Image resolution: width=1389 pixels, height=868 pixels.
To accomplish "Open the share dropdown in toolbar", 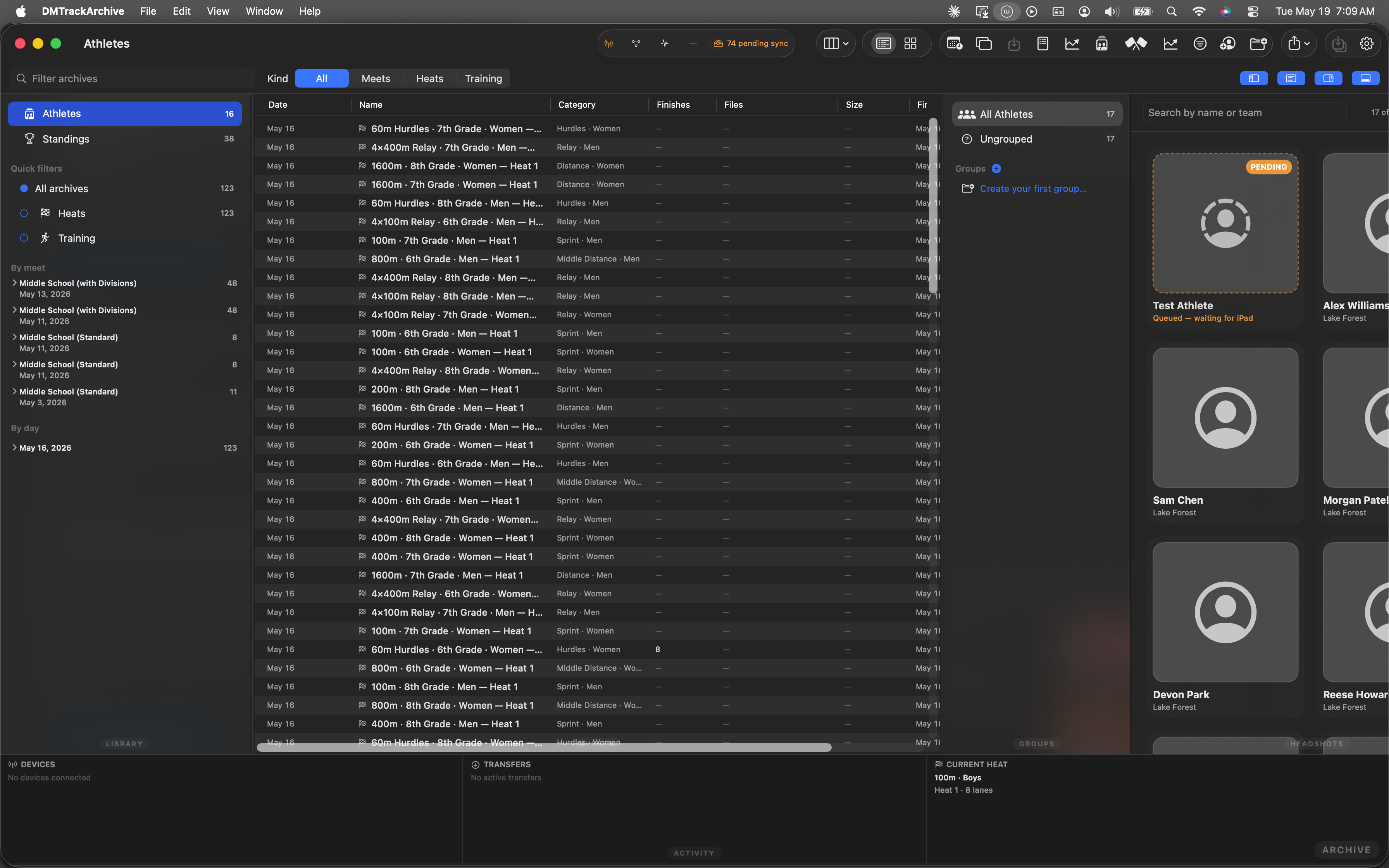I will 1298,44.
